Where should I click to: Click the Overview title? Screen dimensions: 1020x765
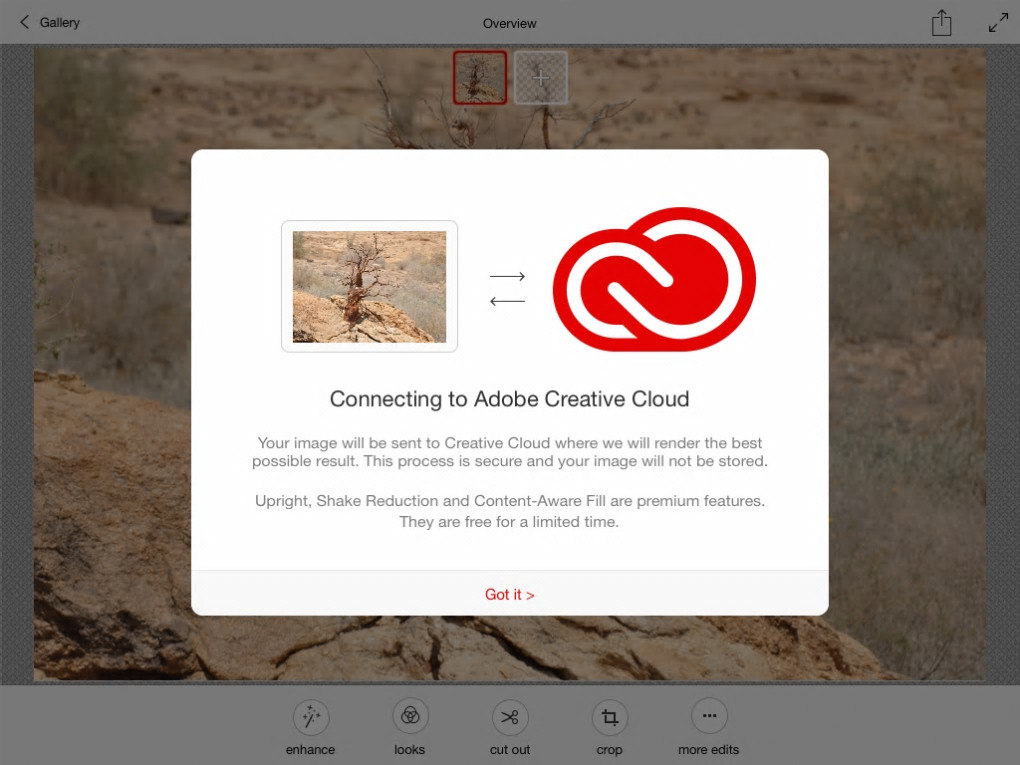(509, 23)
